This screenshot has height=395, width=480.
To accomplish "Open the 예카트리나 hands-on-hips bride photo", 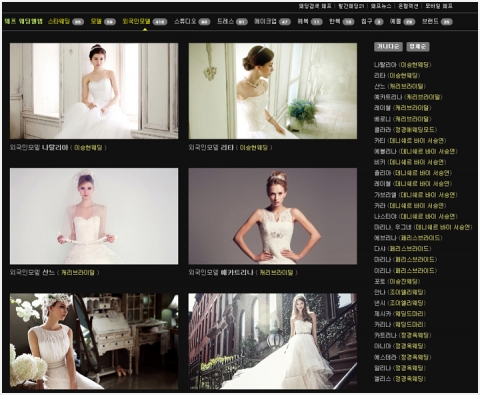I will point(273,216).
